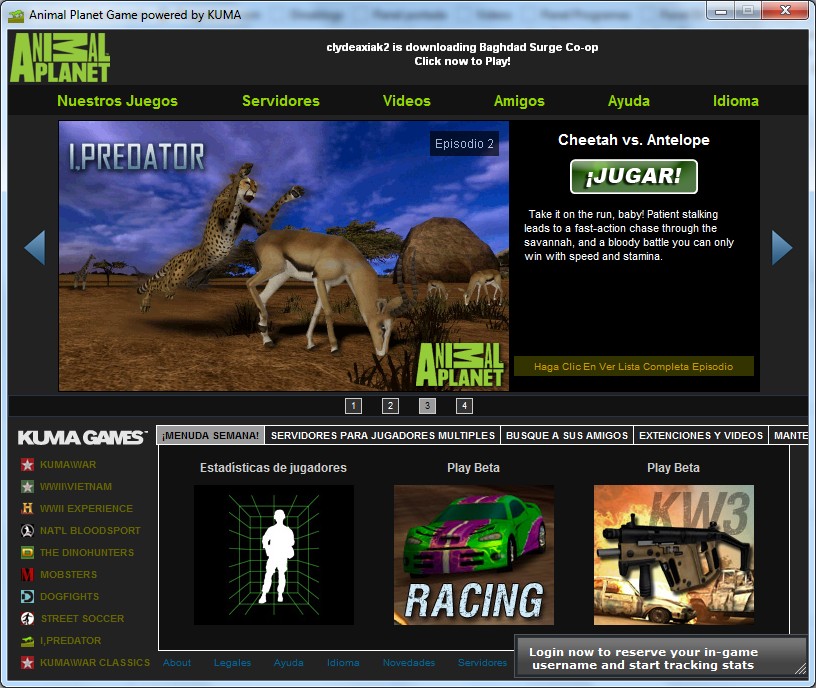Click the Estadísticas de jugadores heading
Image resolution: width=816 pixels, height=688 pixels.
tap(273, 467)
